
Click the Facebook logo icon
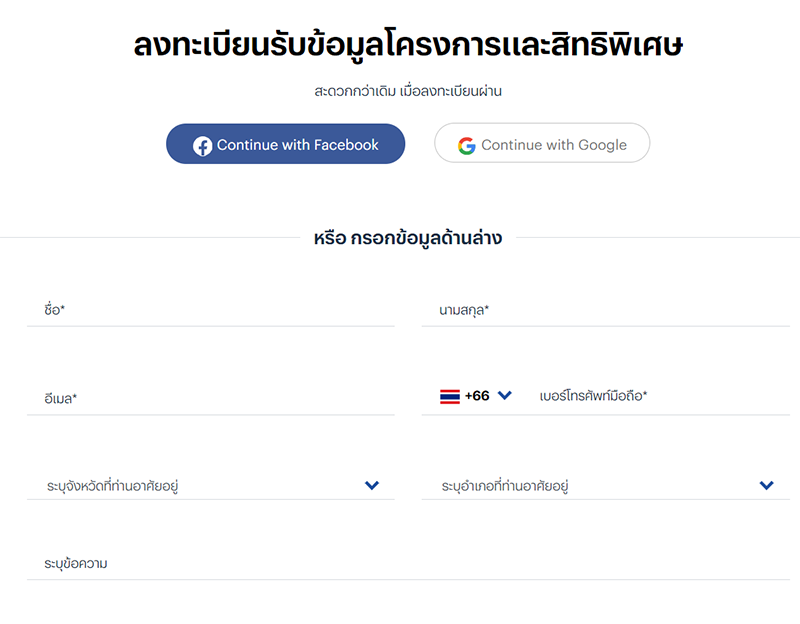tap(202, 146)
